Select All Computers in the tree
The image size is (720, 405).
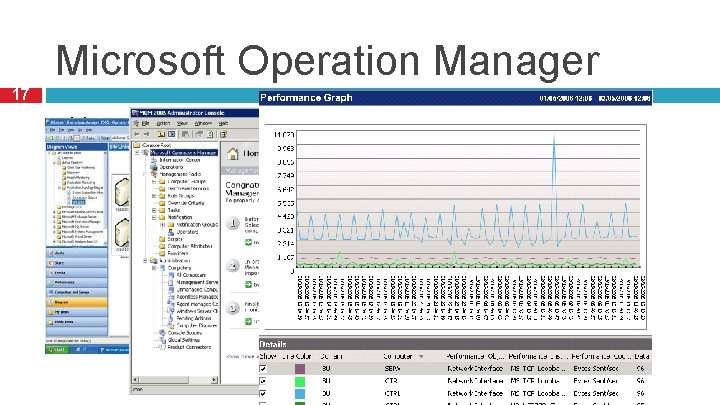[191, 275]
